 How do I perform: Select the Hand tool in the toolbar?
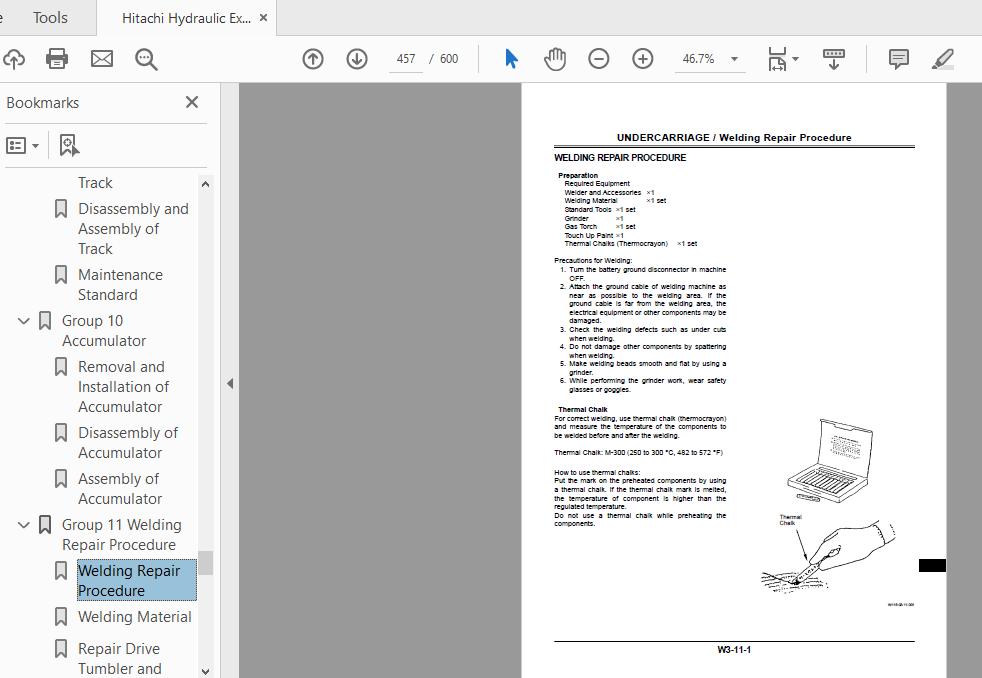click(x=553, y=59)
